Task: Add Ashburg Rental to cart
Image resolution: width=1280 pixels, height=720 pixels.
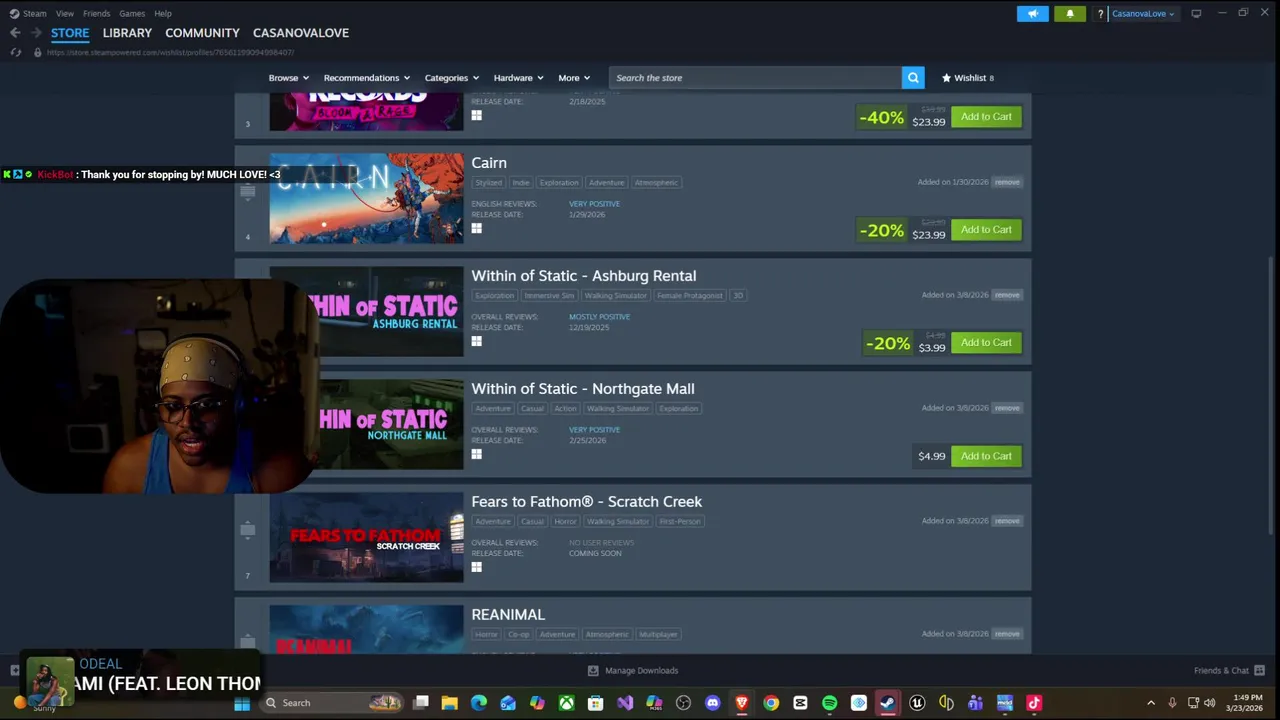Action: point(986,343)
